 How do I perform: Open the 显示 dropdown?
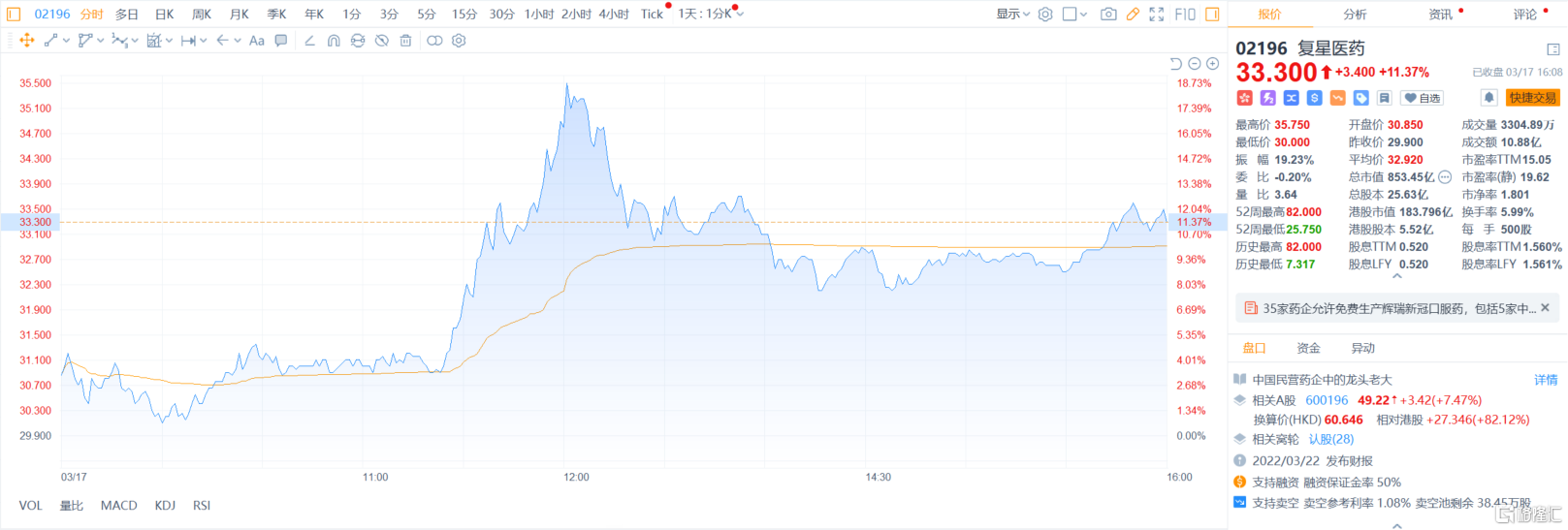[1013, 15]
